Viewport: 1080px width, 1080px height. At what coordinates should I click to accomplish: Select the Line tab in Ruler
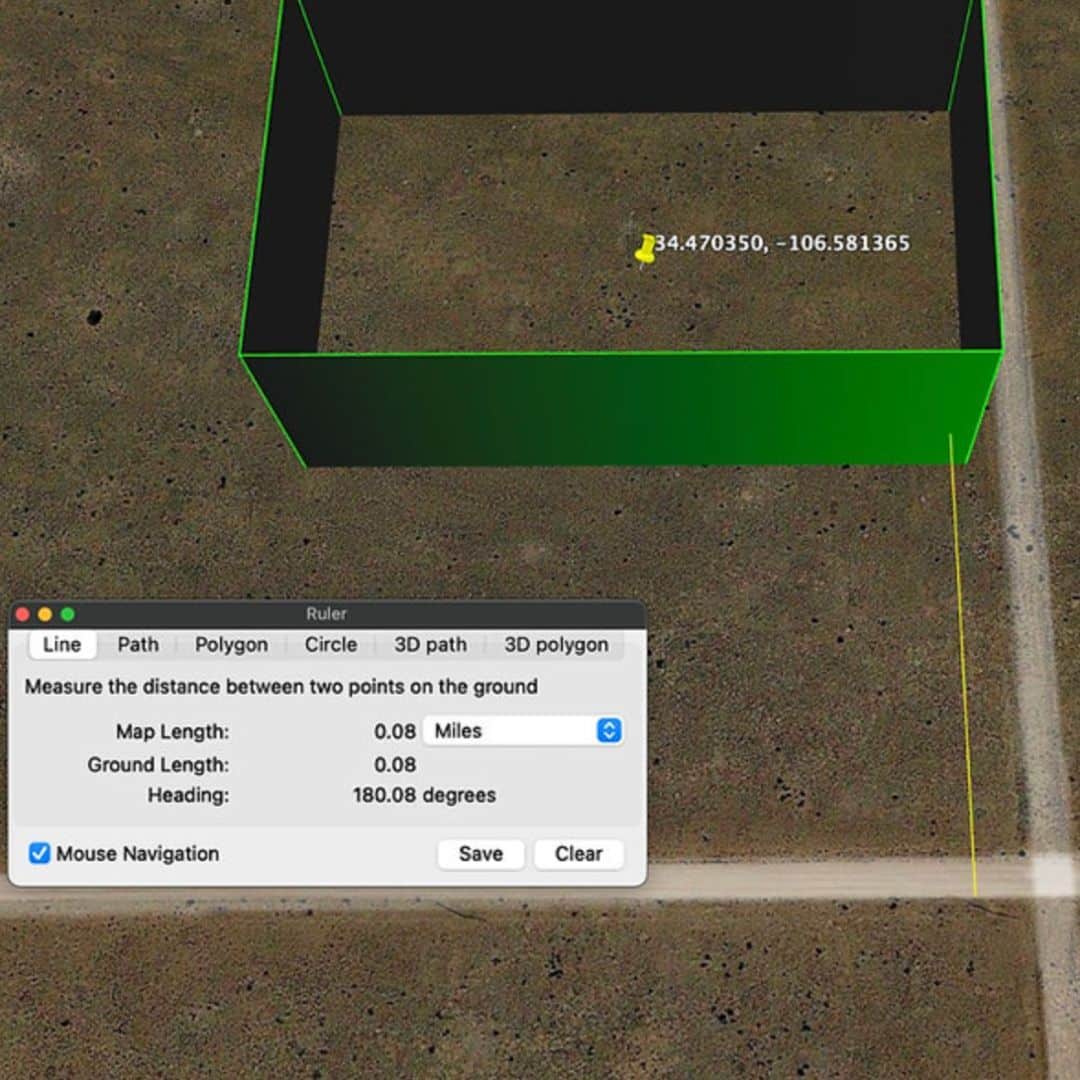click(62, 645)
